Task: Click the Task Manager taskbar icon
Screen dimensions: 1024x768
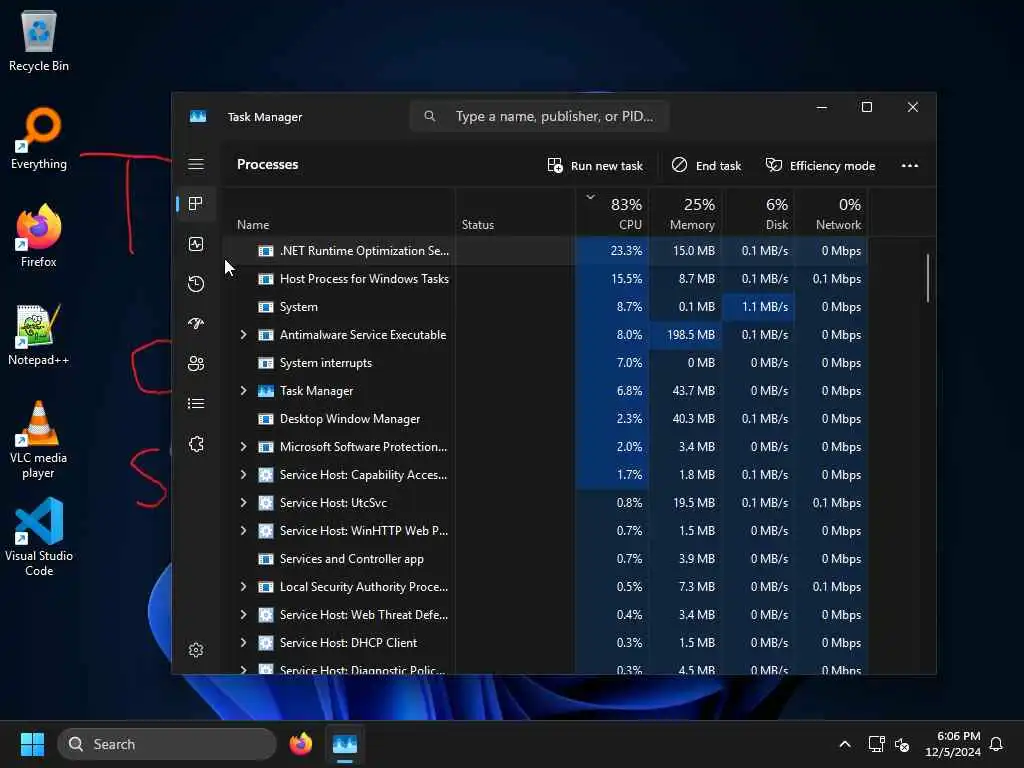Action: click(x=345, y=744)
